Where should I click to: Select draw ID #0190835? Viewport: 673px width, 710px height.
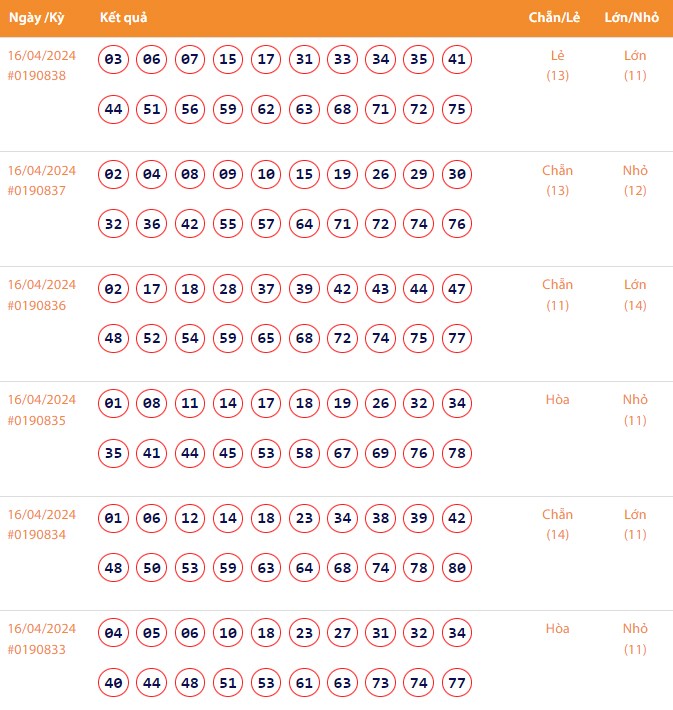click(37, 421)
